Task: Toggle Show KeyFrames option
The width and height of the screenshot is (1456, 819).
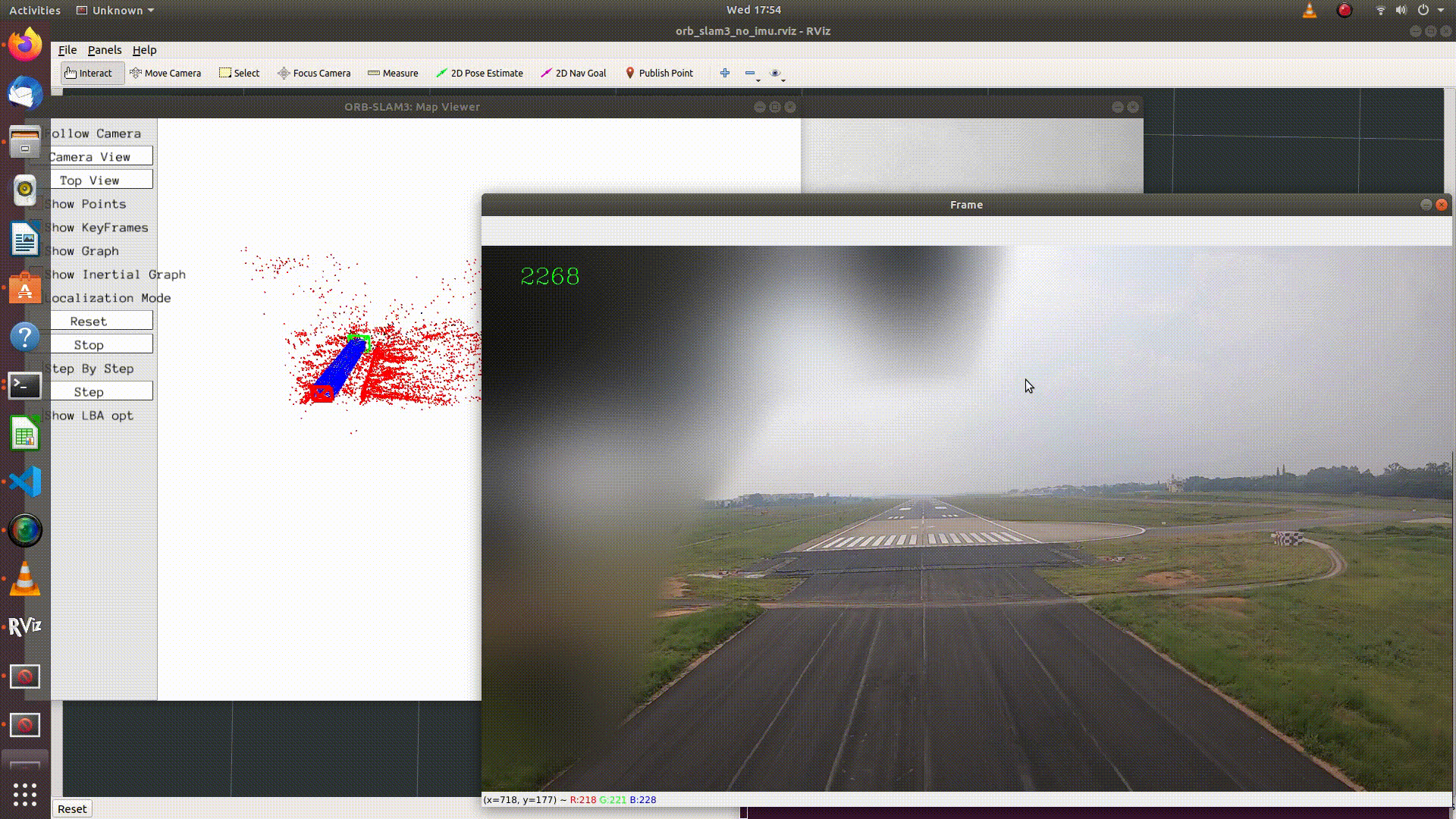Action: tap(96, 227)
